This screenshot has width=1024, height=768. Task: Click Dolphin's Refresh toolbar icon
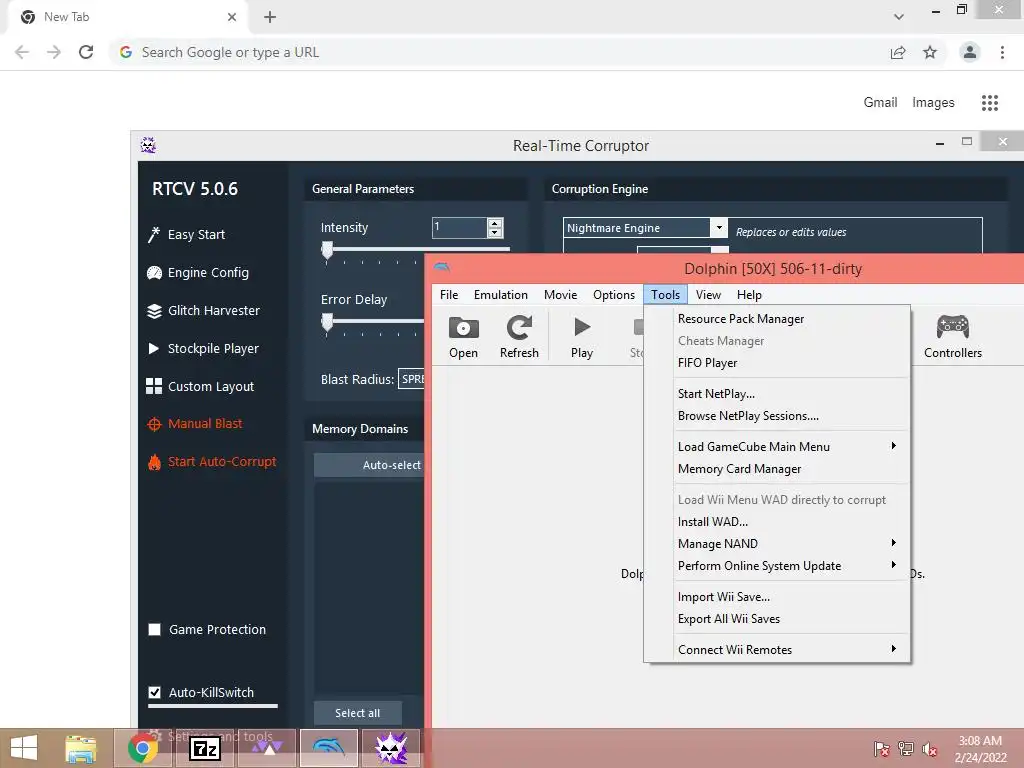coord(519,336)
